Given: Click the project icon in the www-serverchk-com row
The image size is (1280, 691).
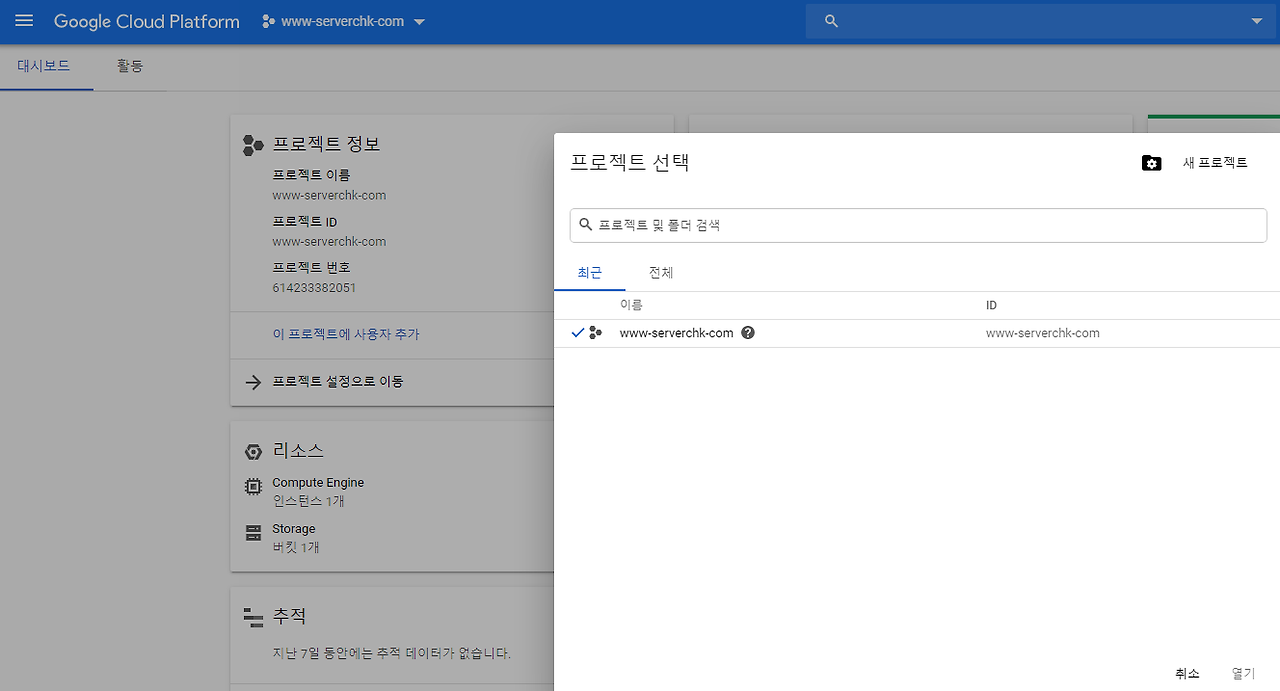Looking at the screenshot, I should [x=595, y=332].
